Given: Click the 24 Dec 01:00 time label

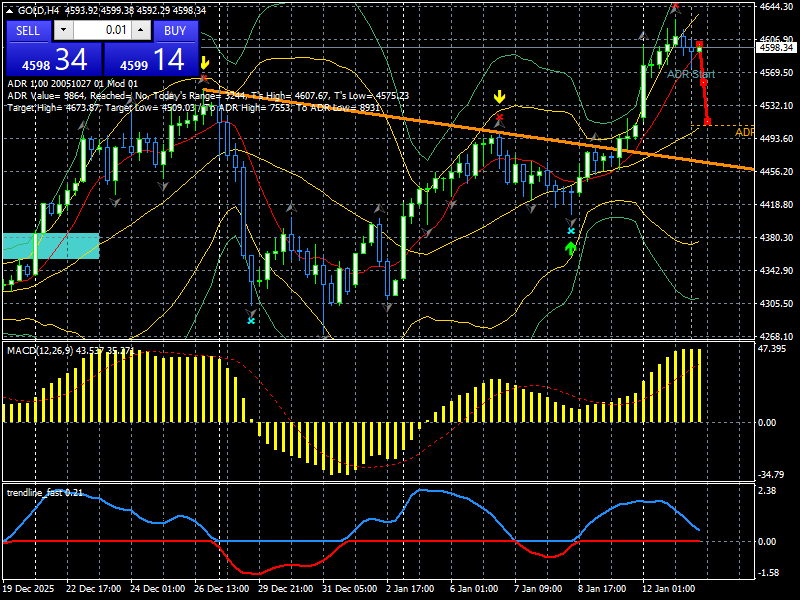Looking at the screenshot, I should point(158,589).
